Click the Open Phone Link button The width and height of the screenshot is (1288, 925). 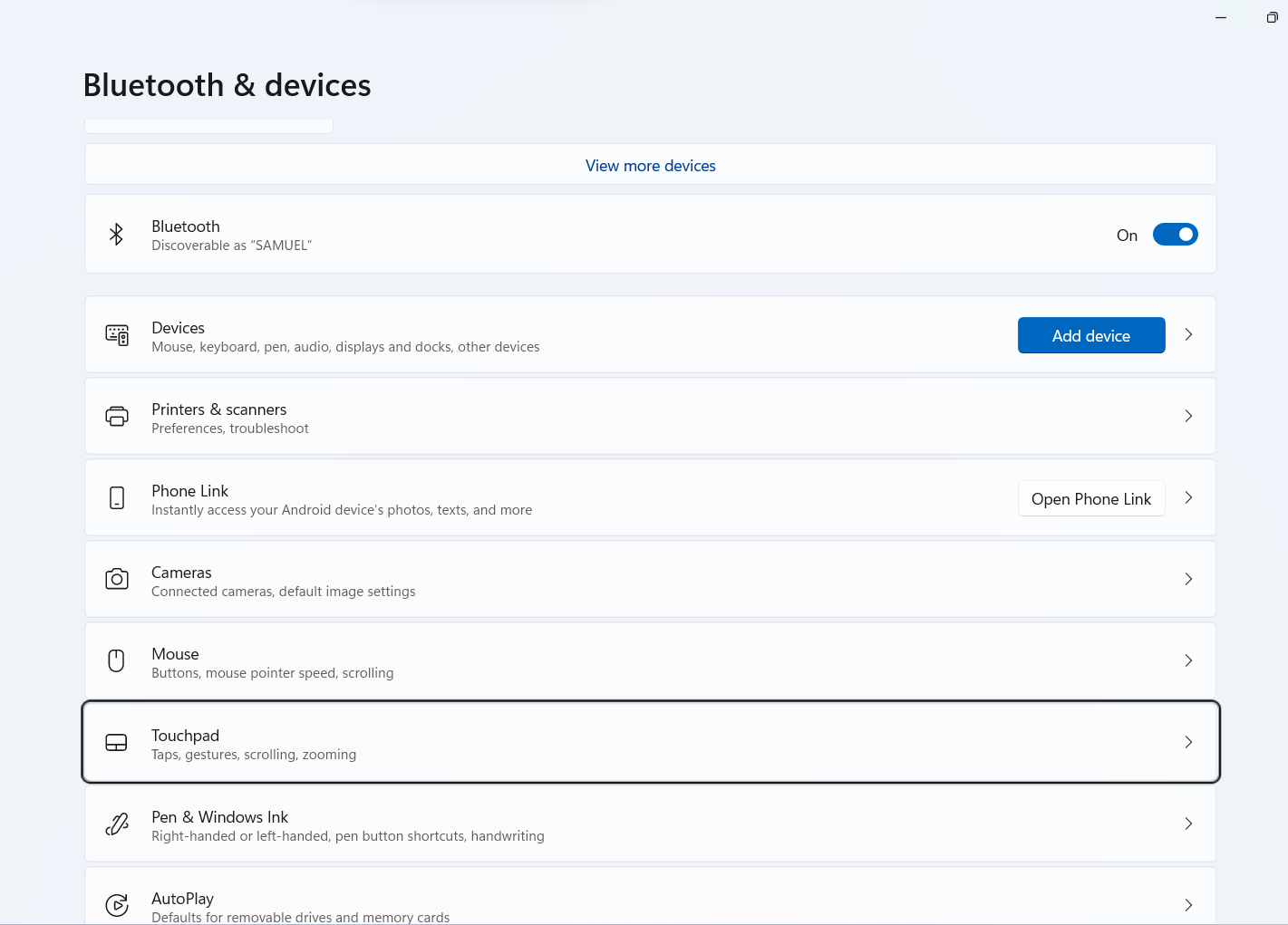tap(1091, 498)
